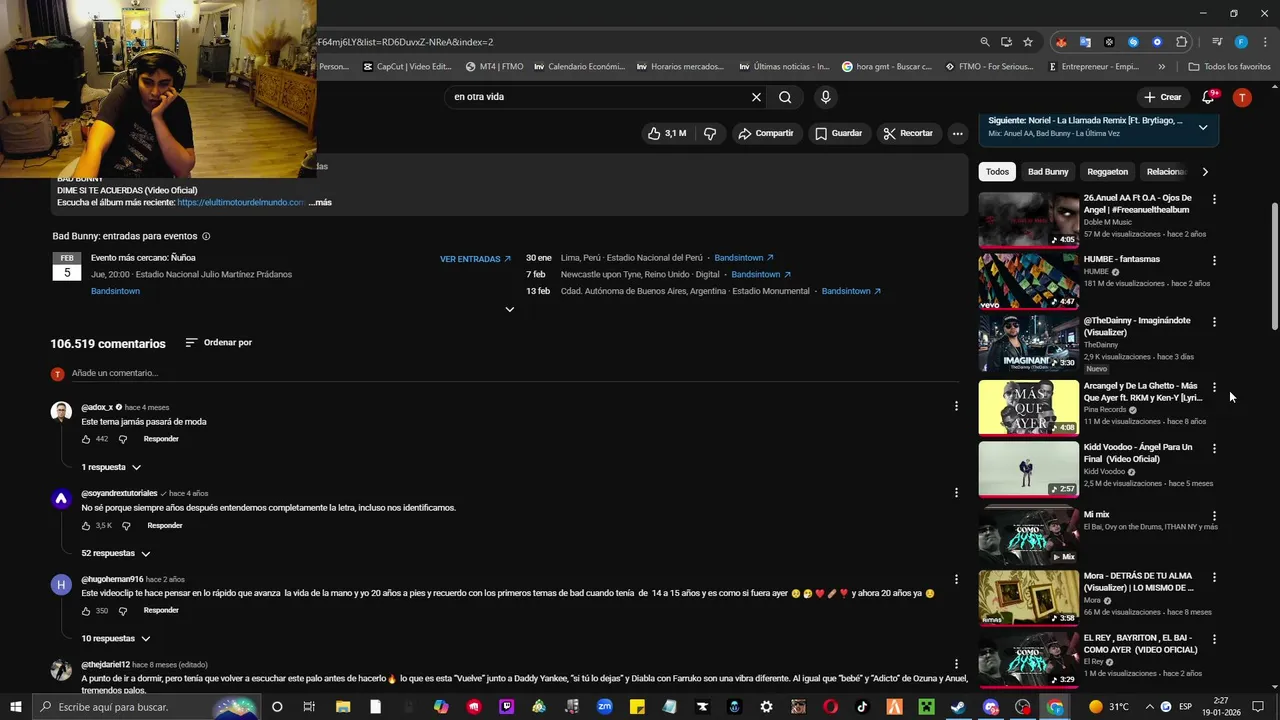
Task: Open options menu for Imaginándote Visualizer video
Action: [x=1215, y=322]
